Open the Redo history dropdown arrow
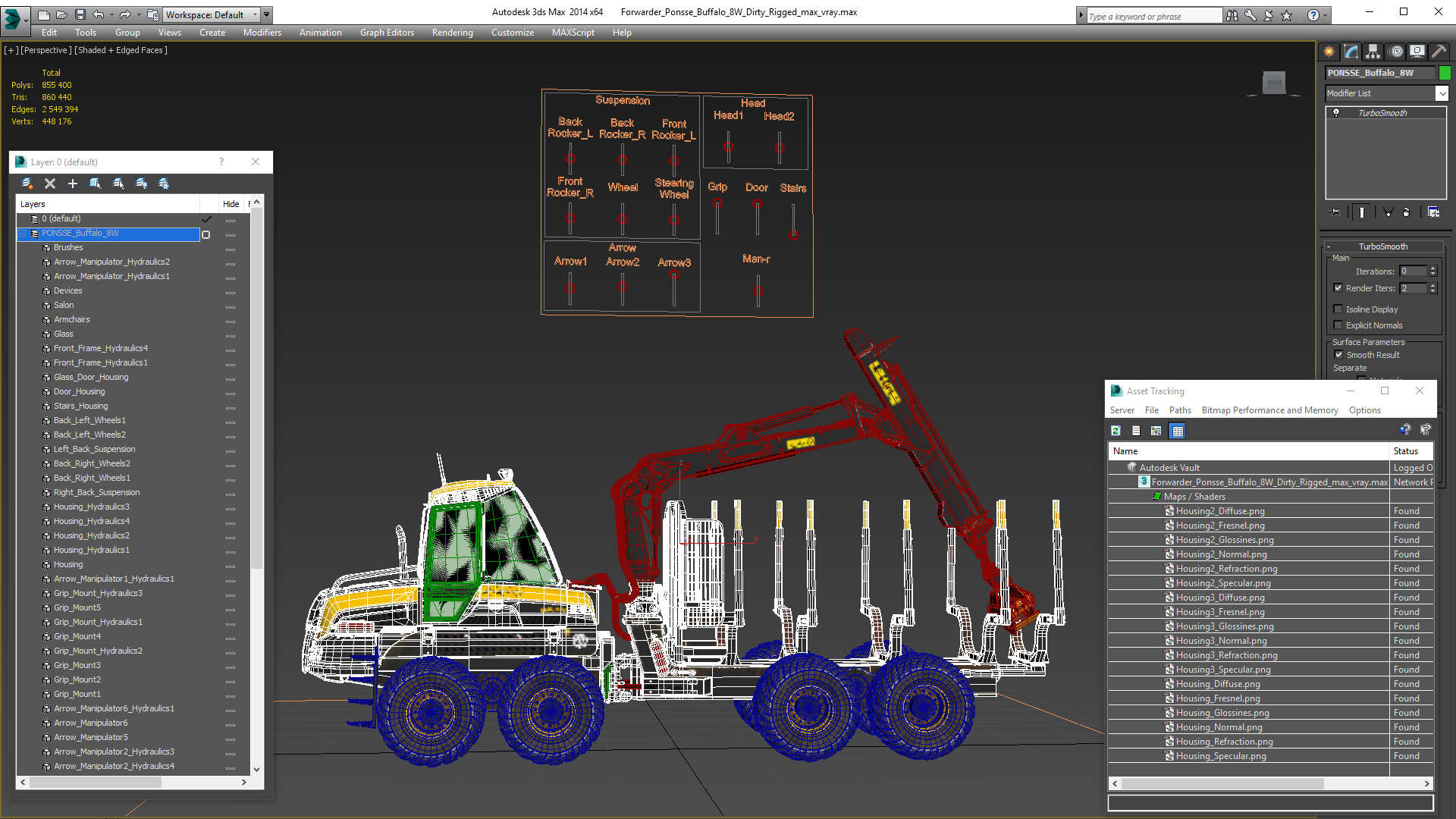 coord(138,14)
